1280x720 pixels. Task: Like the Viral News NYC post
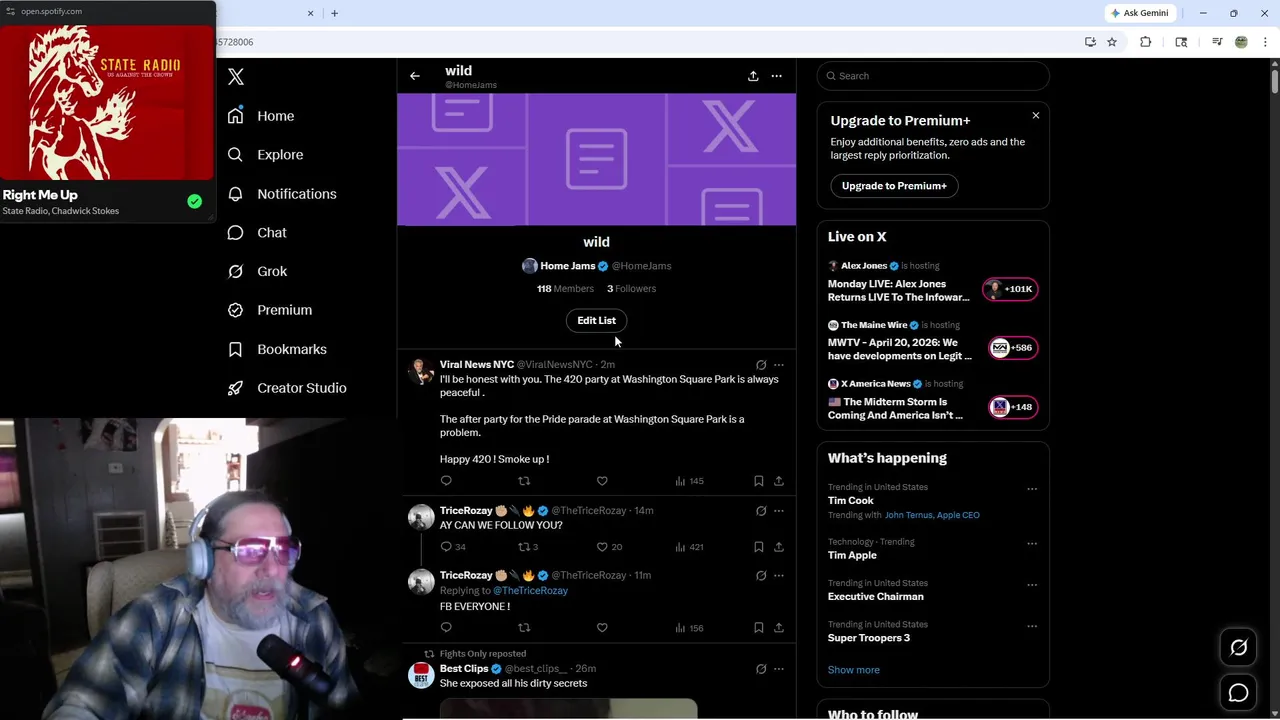tap(602, 481)
